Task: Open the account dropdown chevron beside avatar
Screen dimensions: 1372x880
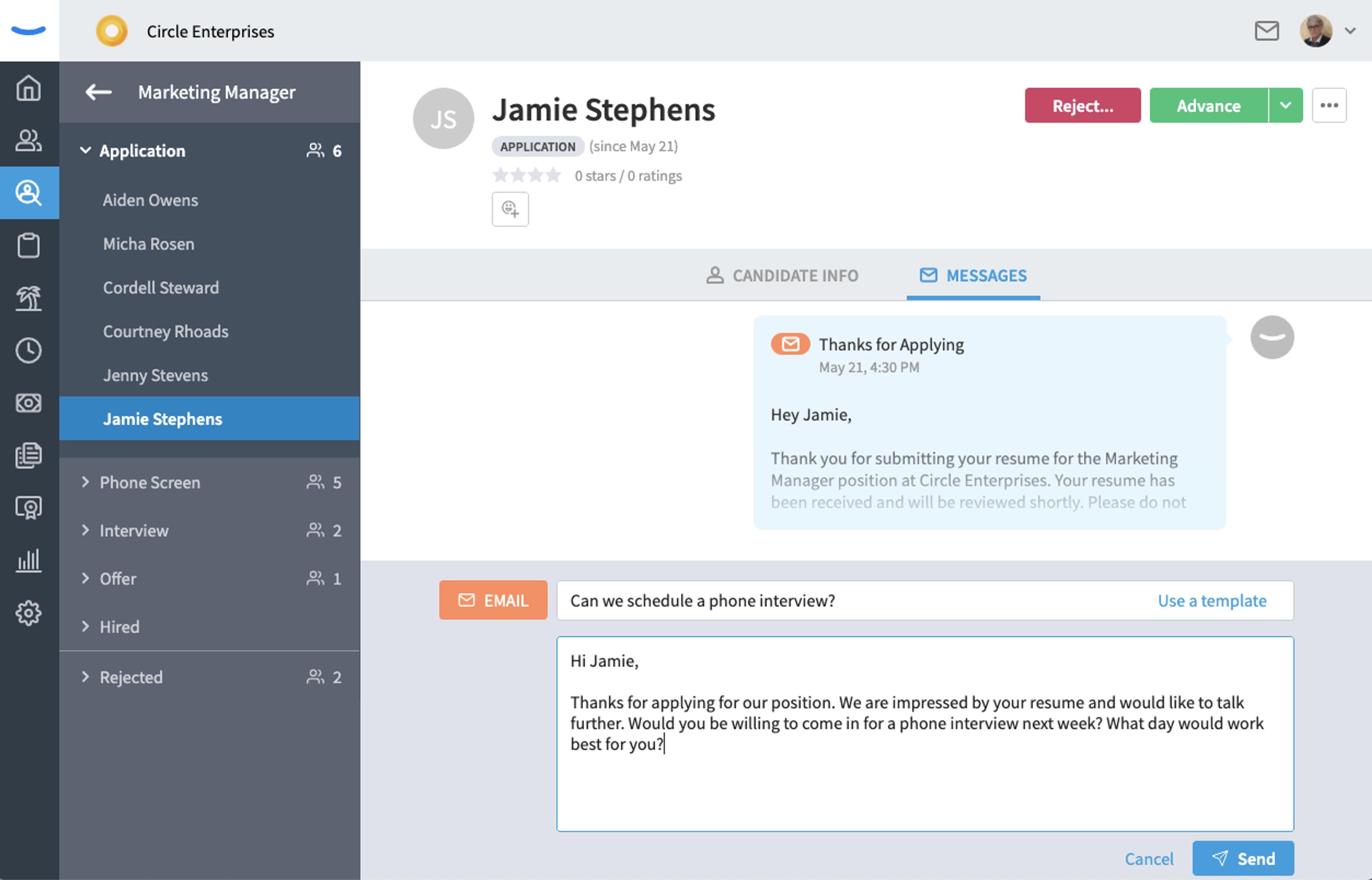Action: click(x=1350, y=31)
